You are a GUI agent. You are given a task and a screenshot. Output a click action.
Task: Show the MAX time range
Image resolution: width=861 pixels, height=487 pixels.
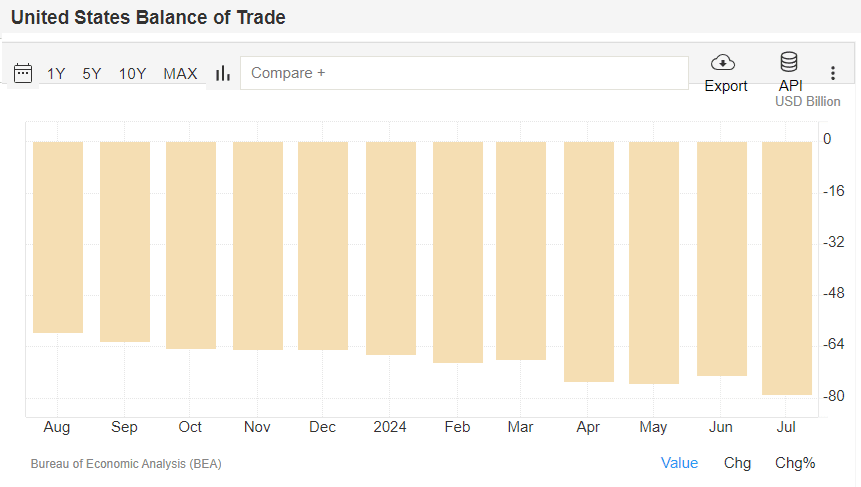coord(180,73)
